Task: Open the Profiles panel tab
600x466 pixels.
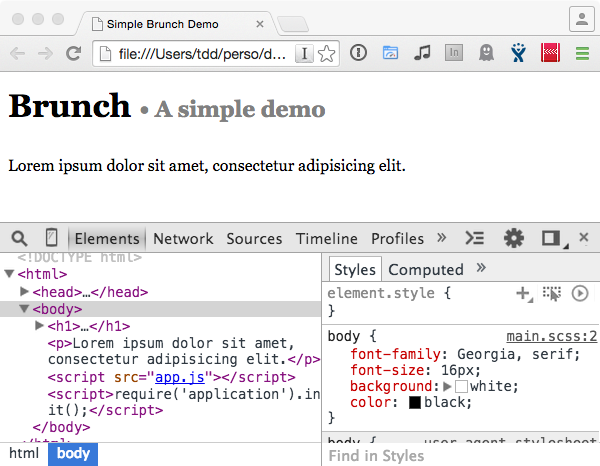Action: click(397, 239)
